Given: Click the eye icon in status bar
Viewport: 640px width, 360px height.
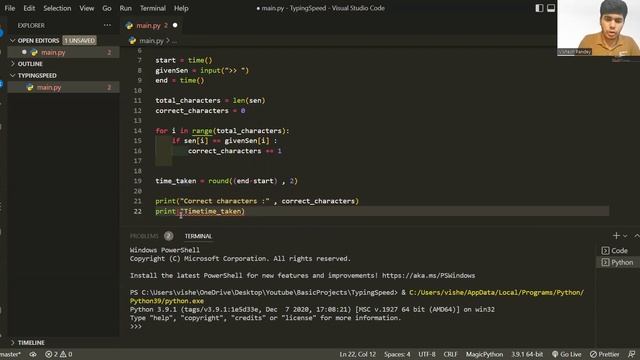Looking at the screenshot, I should pos(33,354).
